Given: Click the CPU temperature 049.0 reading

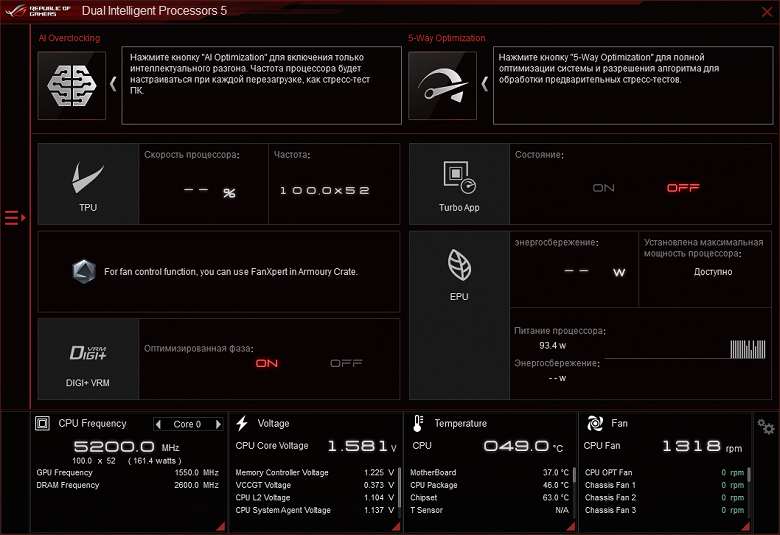Looking at the screenshot, I should pyautogui.click(x=523, y=446).
